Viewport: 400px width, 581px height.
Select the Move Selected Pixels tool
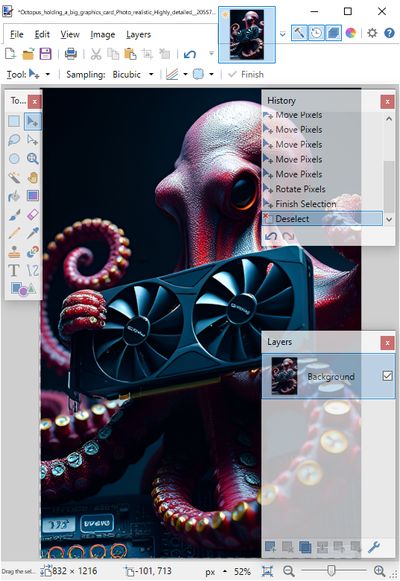click(x=33, y=121)
